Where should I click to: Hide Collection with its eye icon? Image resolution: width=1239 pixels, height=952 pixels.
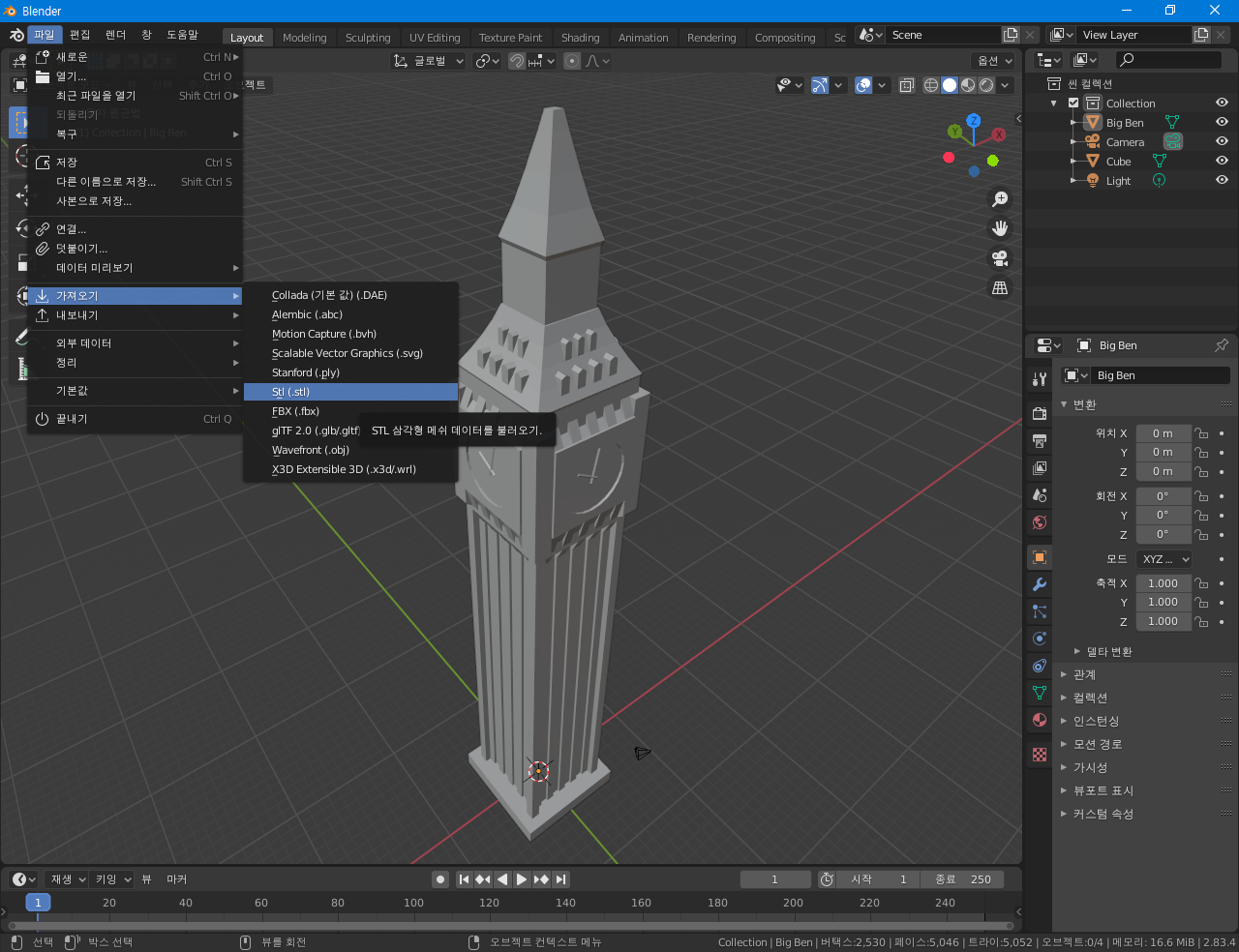(1222, 103)
